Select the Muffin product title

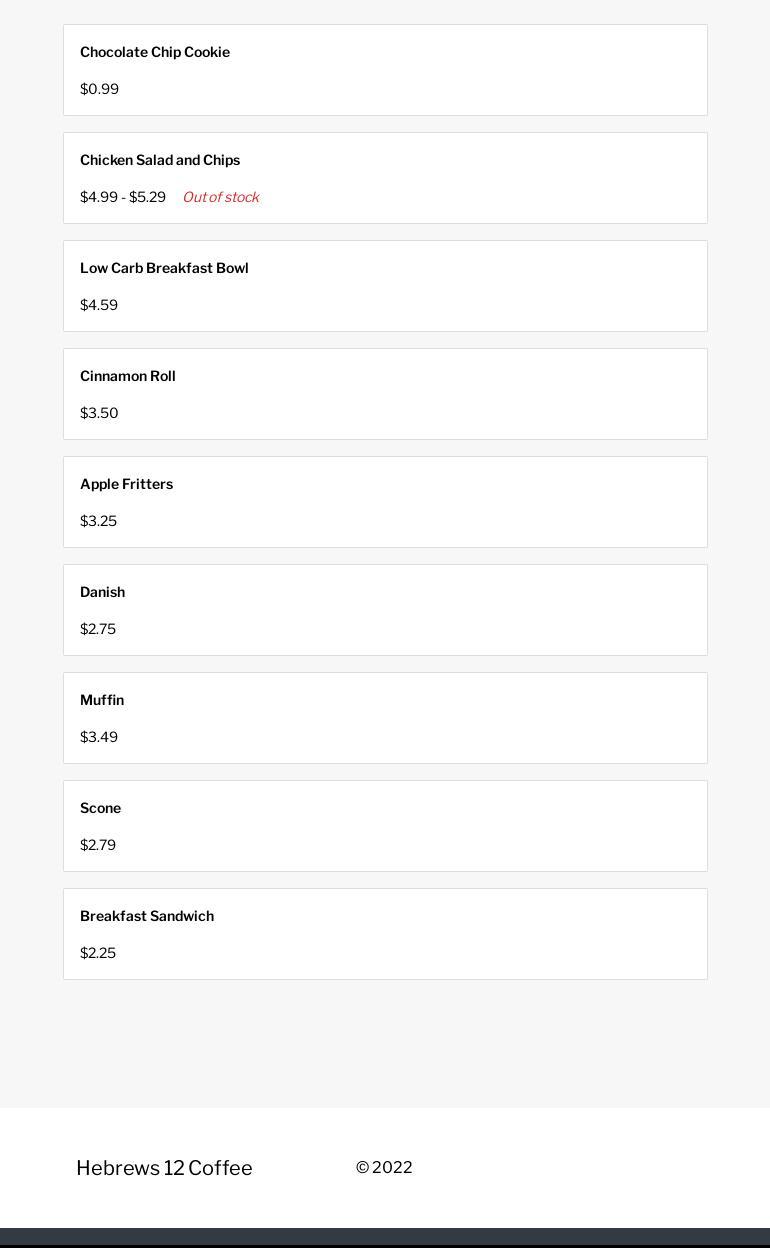[x=102, y=700]
